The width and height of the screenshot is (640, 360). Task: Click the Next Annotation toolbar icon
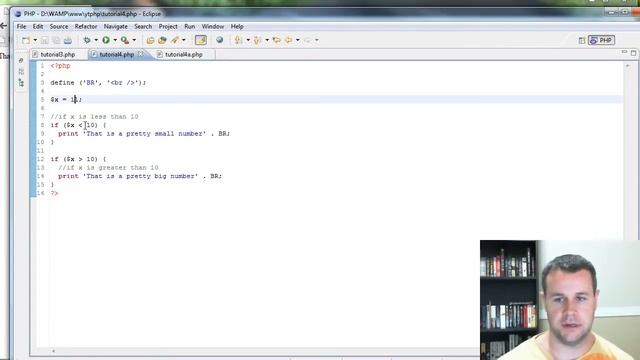click(238, 40)
